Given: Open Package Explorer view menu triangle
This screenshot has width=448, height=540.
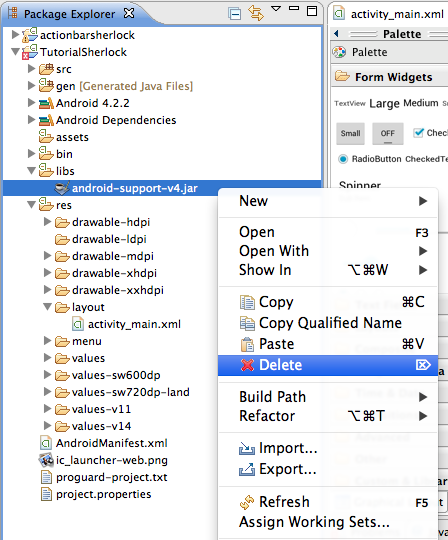Looking at the screenshot, I should [x=276, y=9].
